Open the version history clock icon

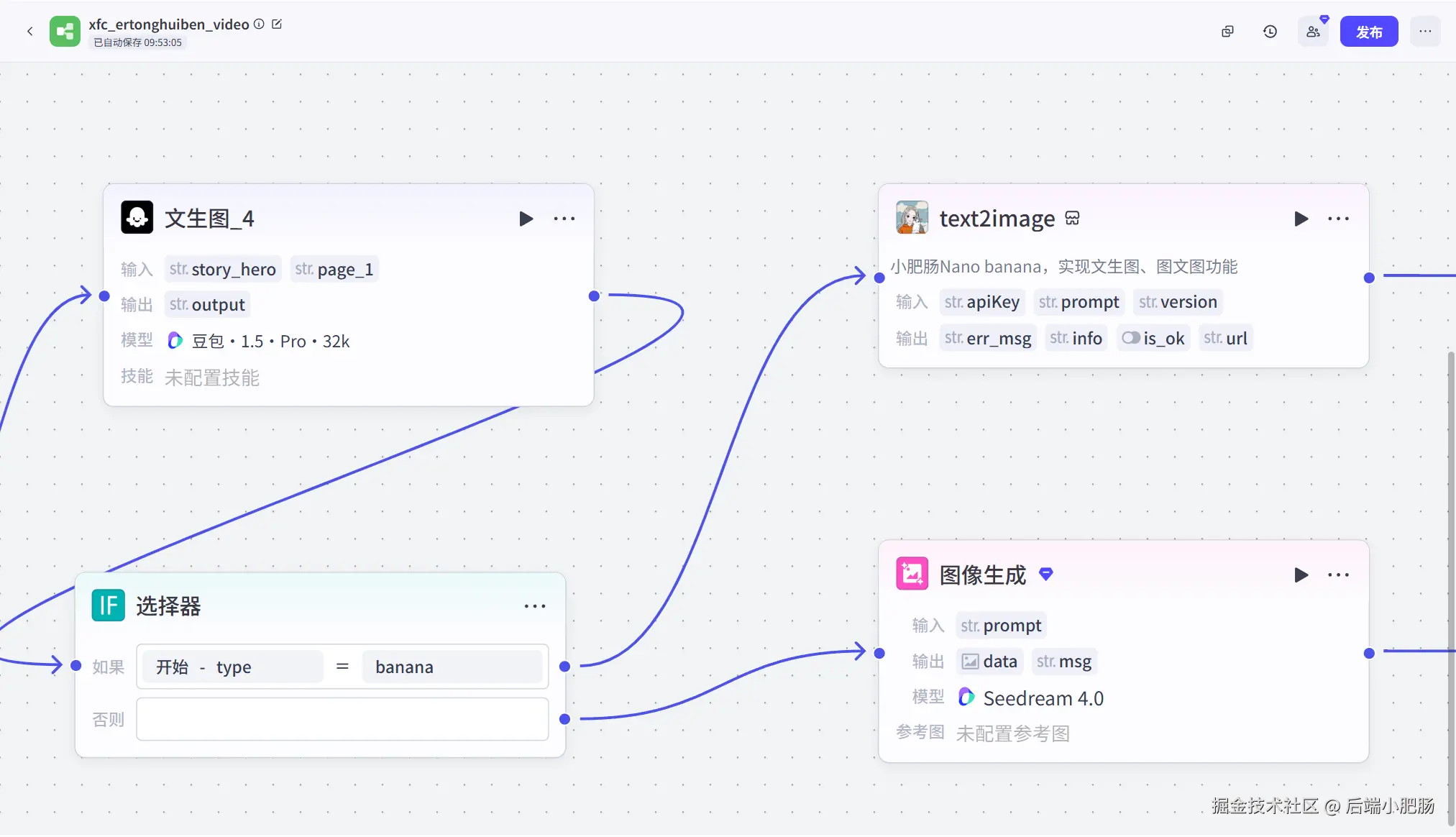(x=1270, y=32)
